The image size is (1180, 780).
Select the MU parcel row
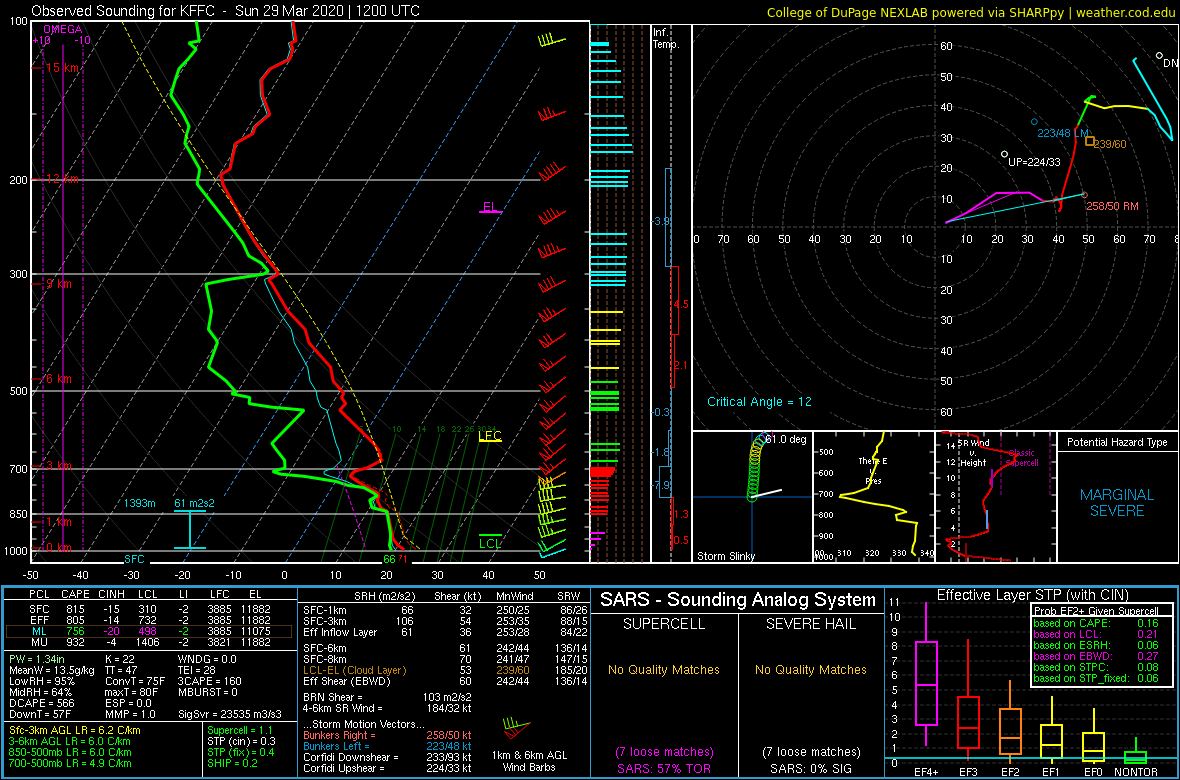[x=150, y=642]
